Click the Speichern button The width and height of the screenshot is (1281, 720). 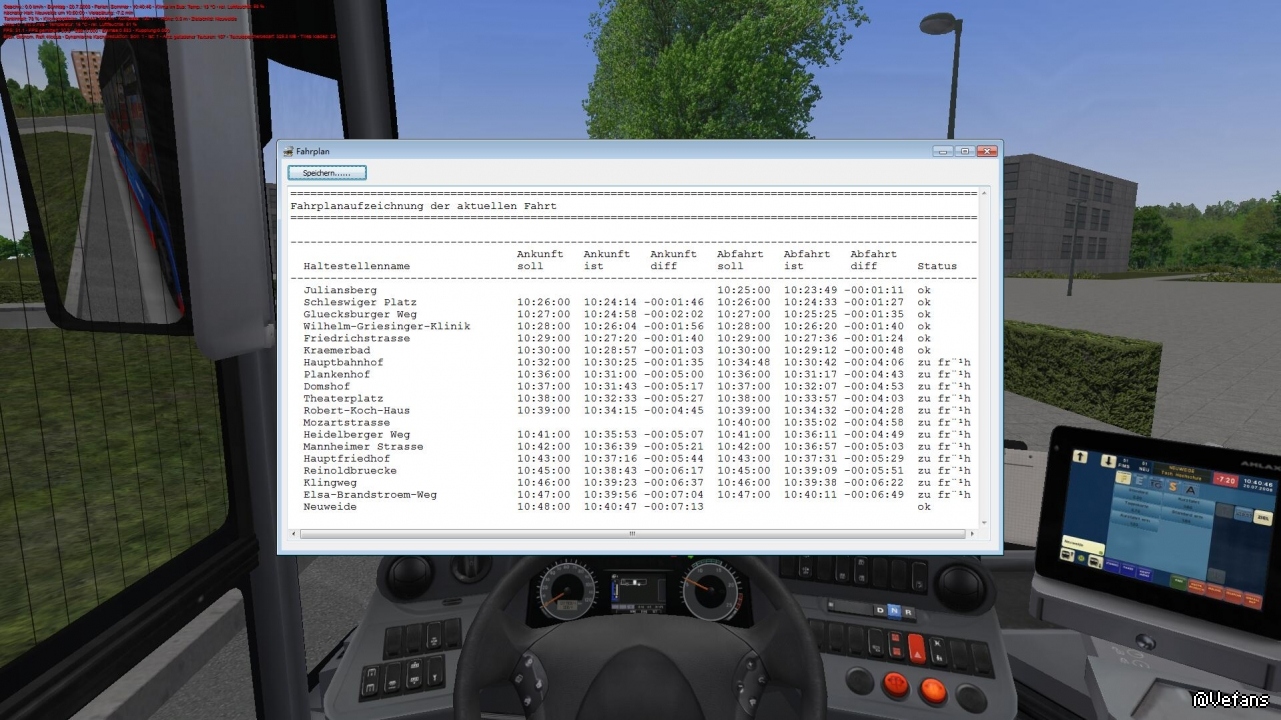coord(327,173)
